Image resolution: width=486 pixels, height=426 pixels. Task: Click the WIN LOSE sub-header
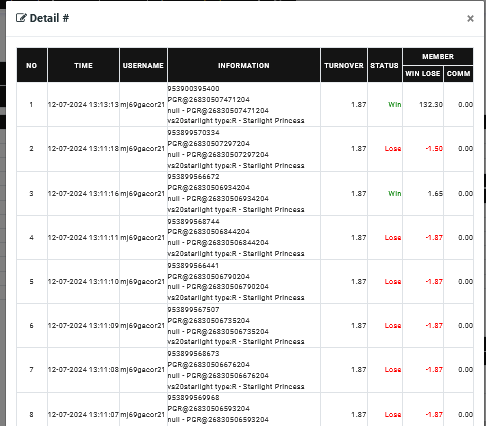423,74
